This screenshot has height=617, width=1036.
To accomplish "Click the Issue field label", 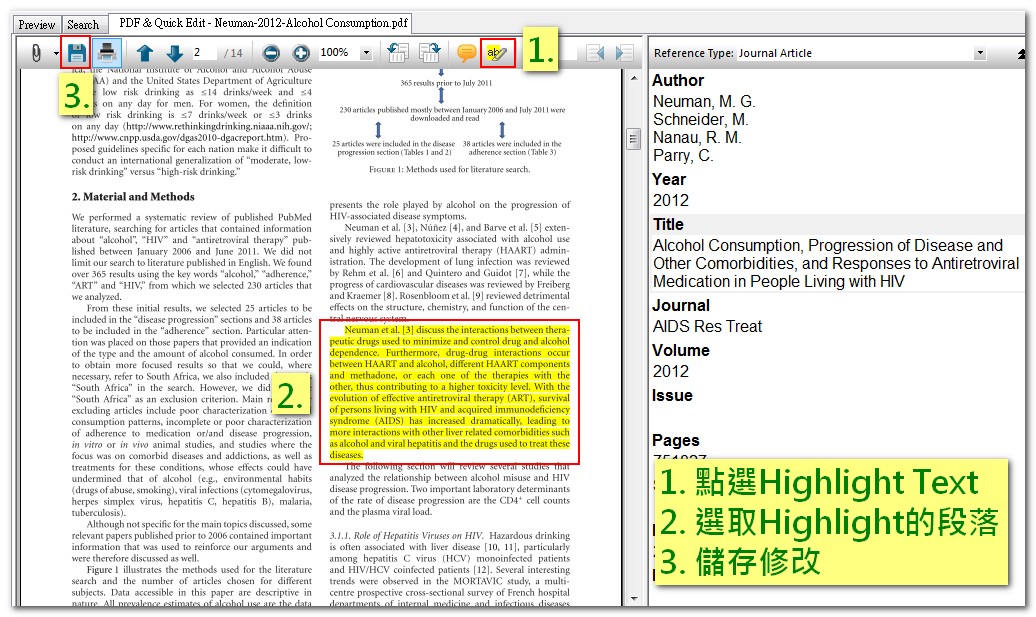I will pyautogui.click(x=673, y=395).
